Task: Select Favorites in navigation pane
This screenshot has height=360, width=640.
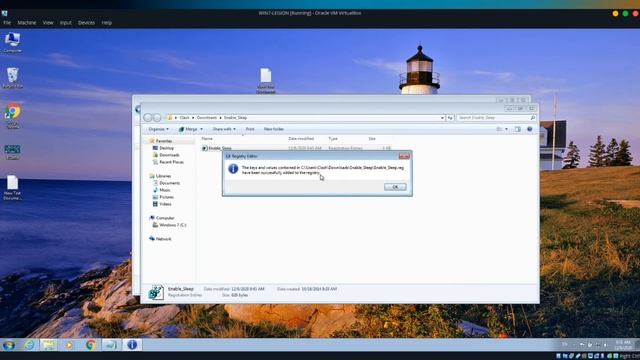Action: point(164,141)
